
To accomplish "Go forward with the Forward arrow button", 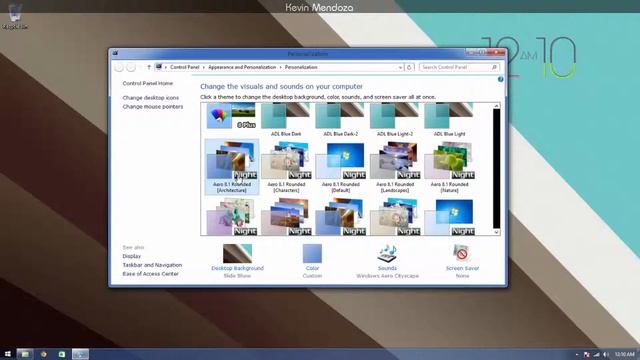I will point(131,67).
